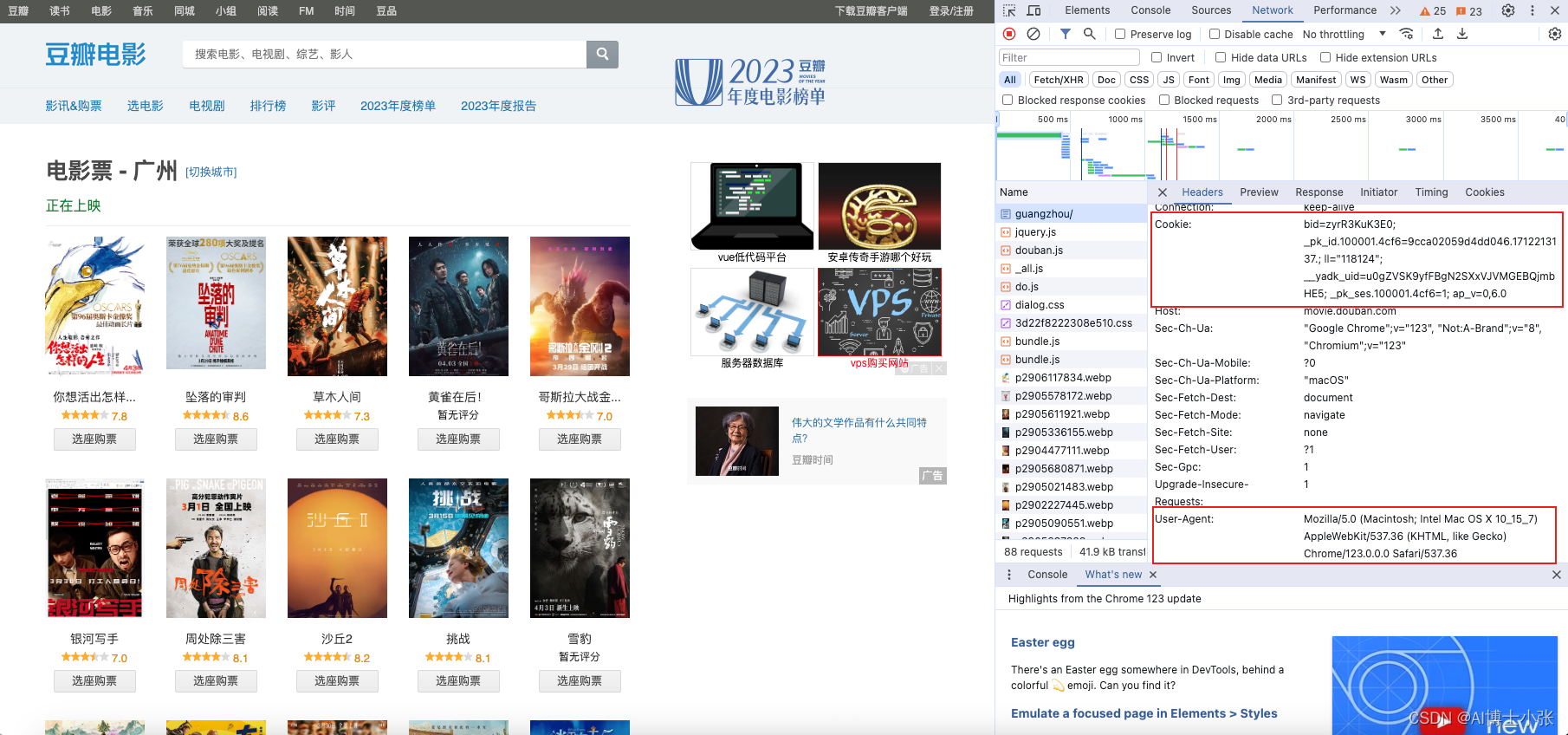Switch to the Sources tab
This screenshot has width=1568, height=735.
click(1211, 10)
